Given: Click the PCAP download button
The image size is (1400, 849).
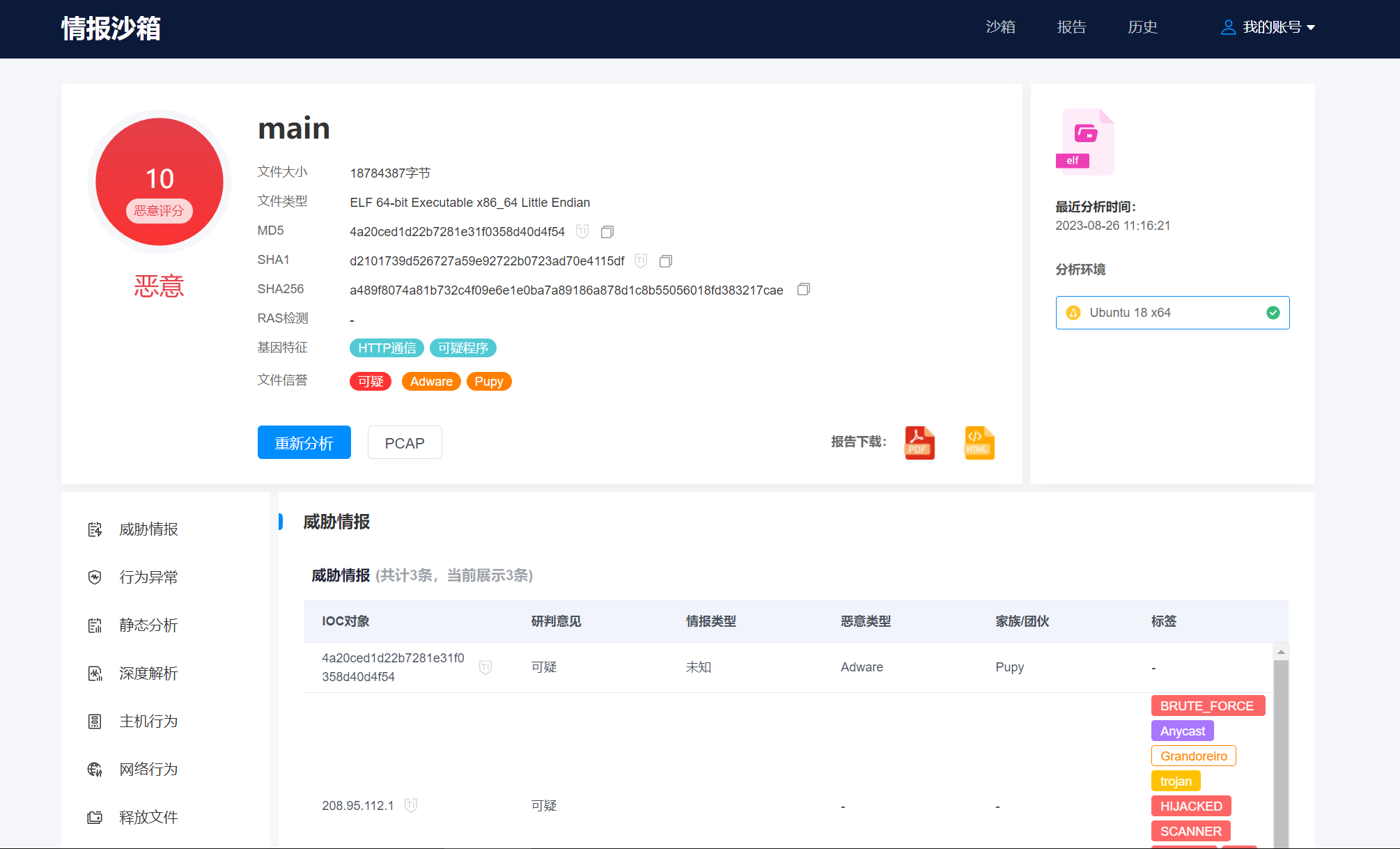Looking at the screenshot, I should pos(404,443).
